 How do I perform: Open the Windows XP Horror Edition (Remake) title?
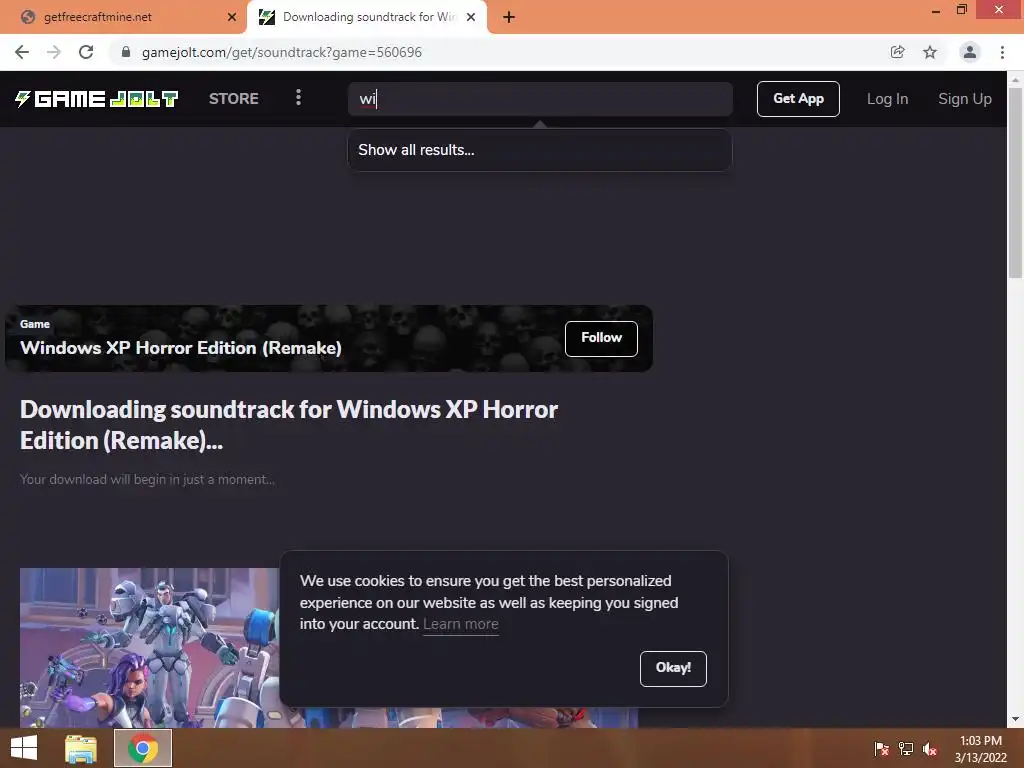coord(181,347)
